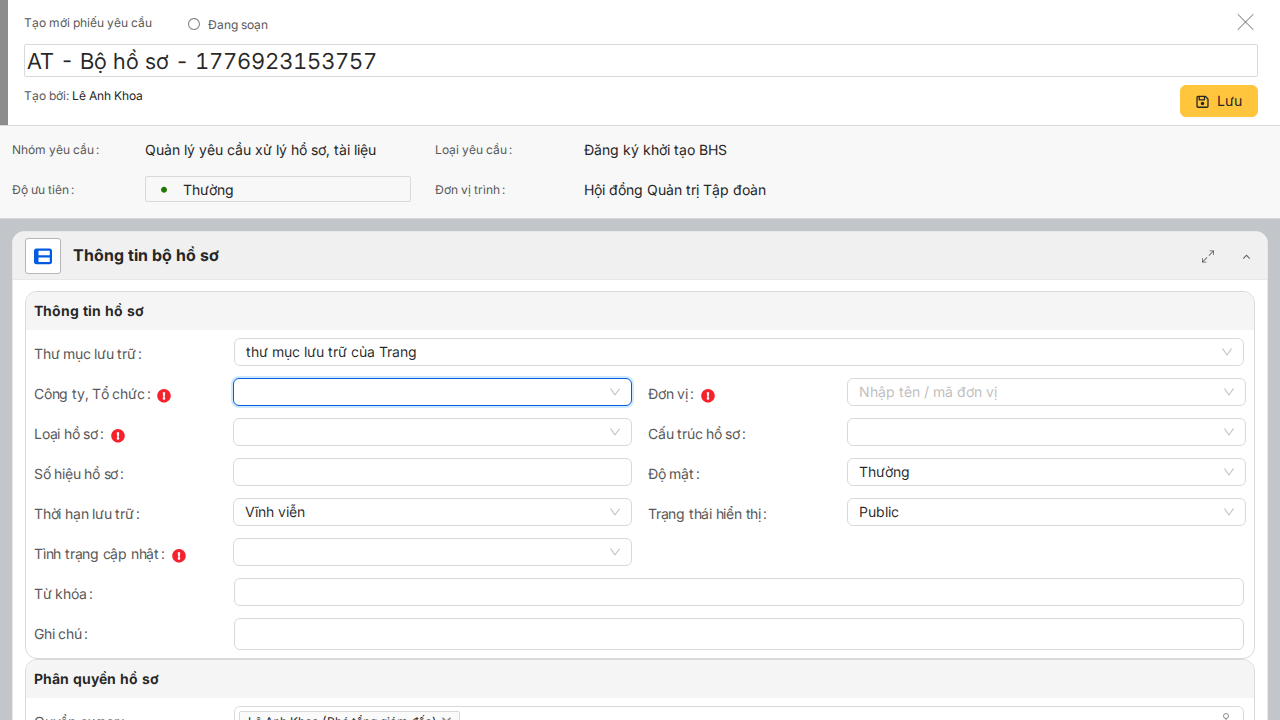Expand the Thời hạn lưu trữ dropdown
This screenshot has height=720, width=1280.
pos(432,512)
